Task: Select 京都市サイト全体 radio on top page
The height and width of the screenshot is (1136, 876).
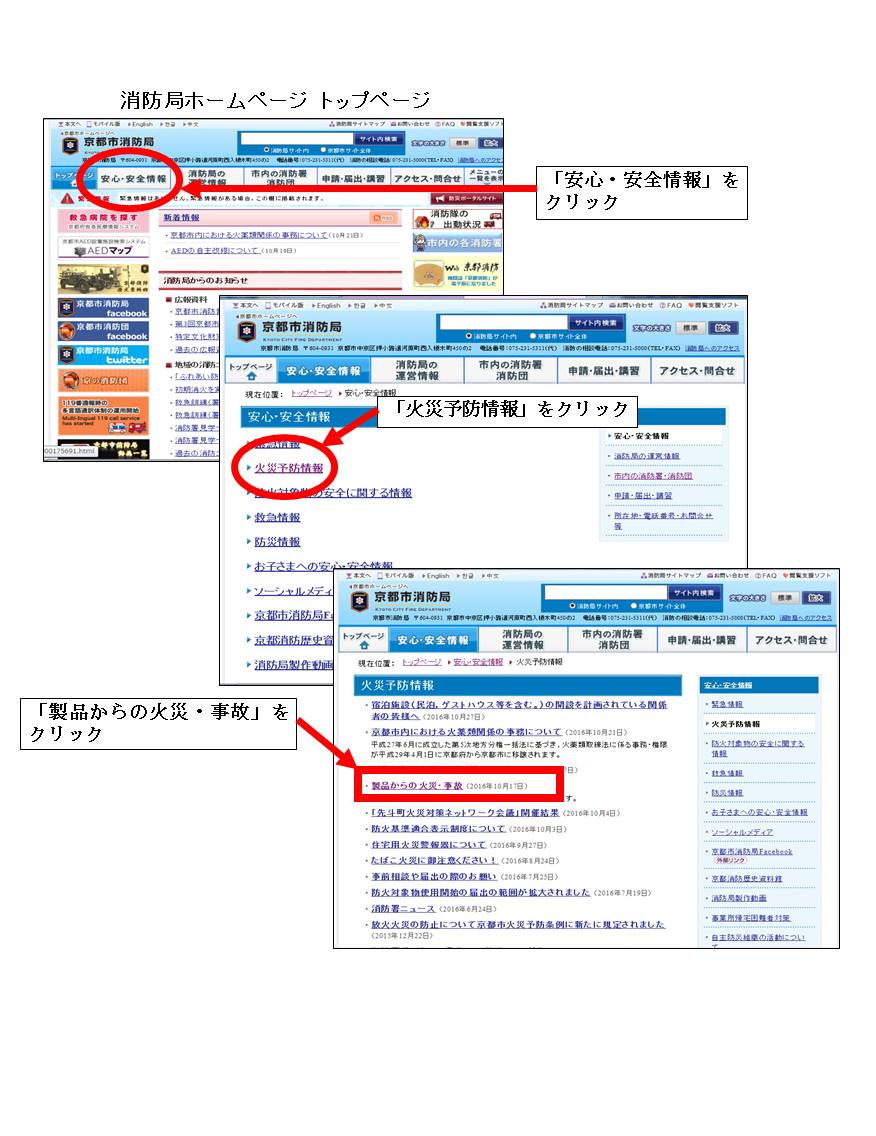Action: [x=323, y=150]
